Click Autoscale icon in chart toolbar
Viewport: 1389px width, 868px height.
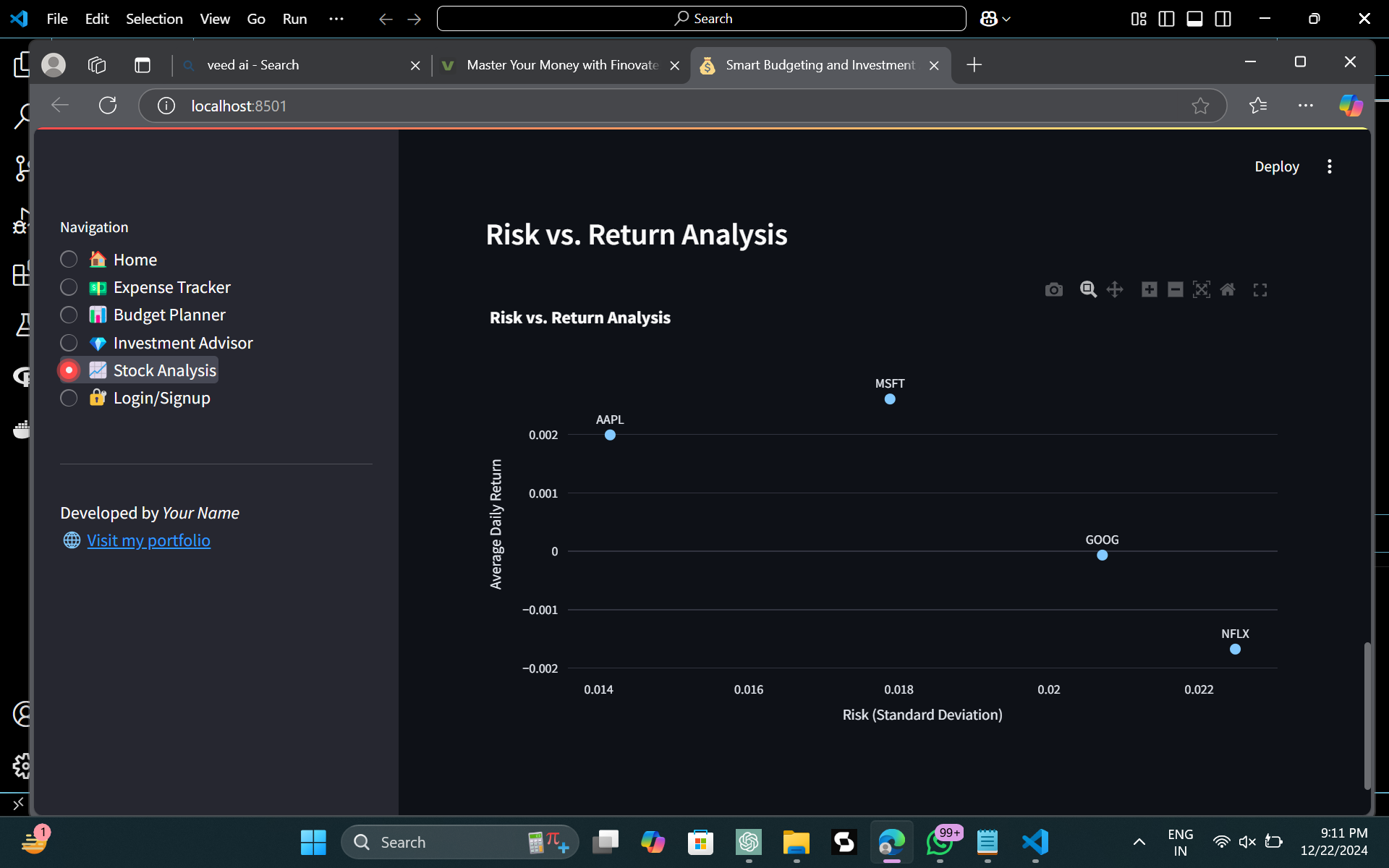coord(1202,290)
